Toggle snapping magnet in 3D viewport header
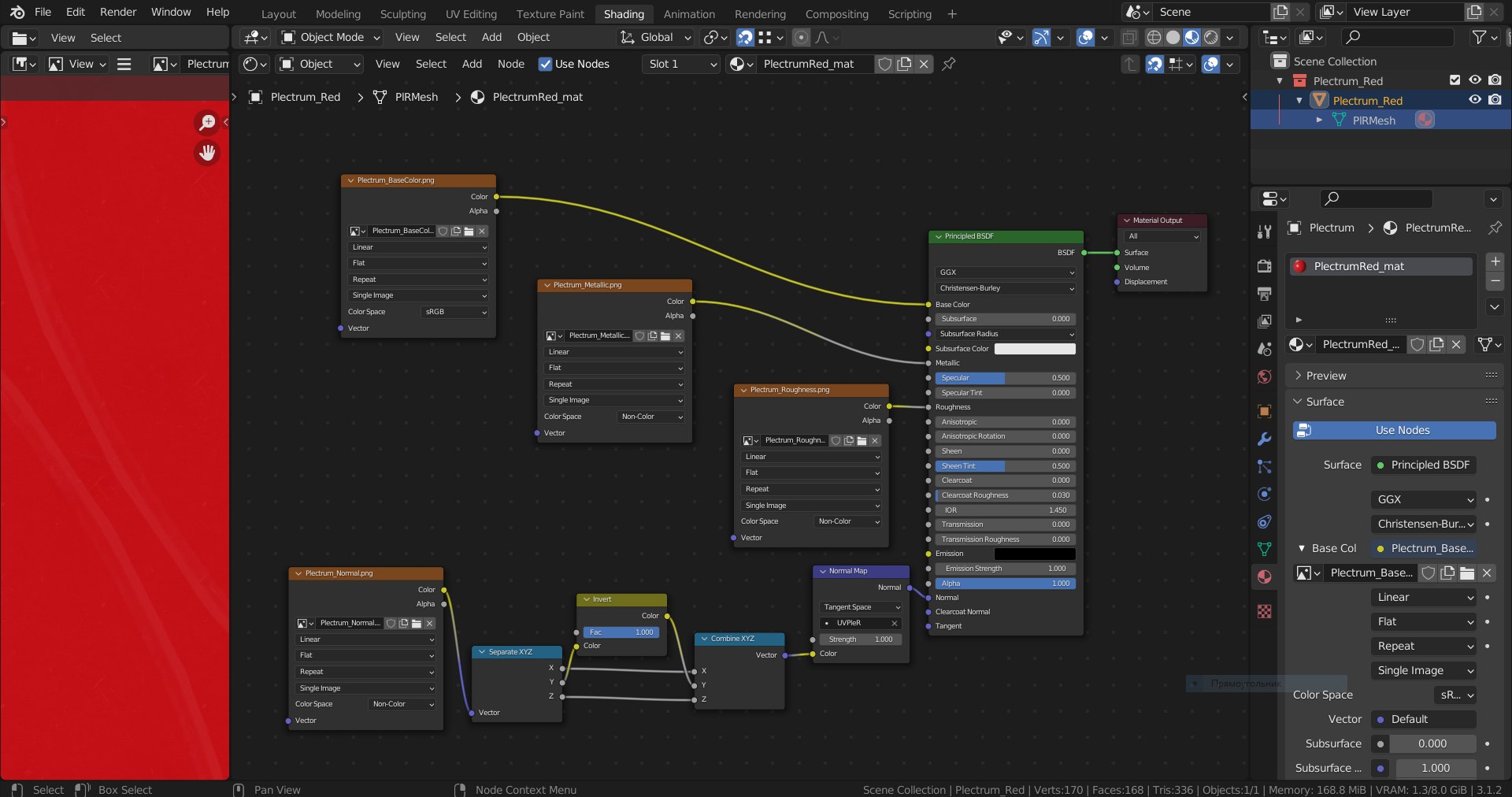1512x797 pixels. [x=745, y=37]
